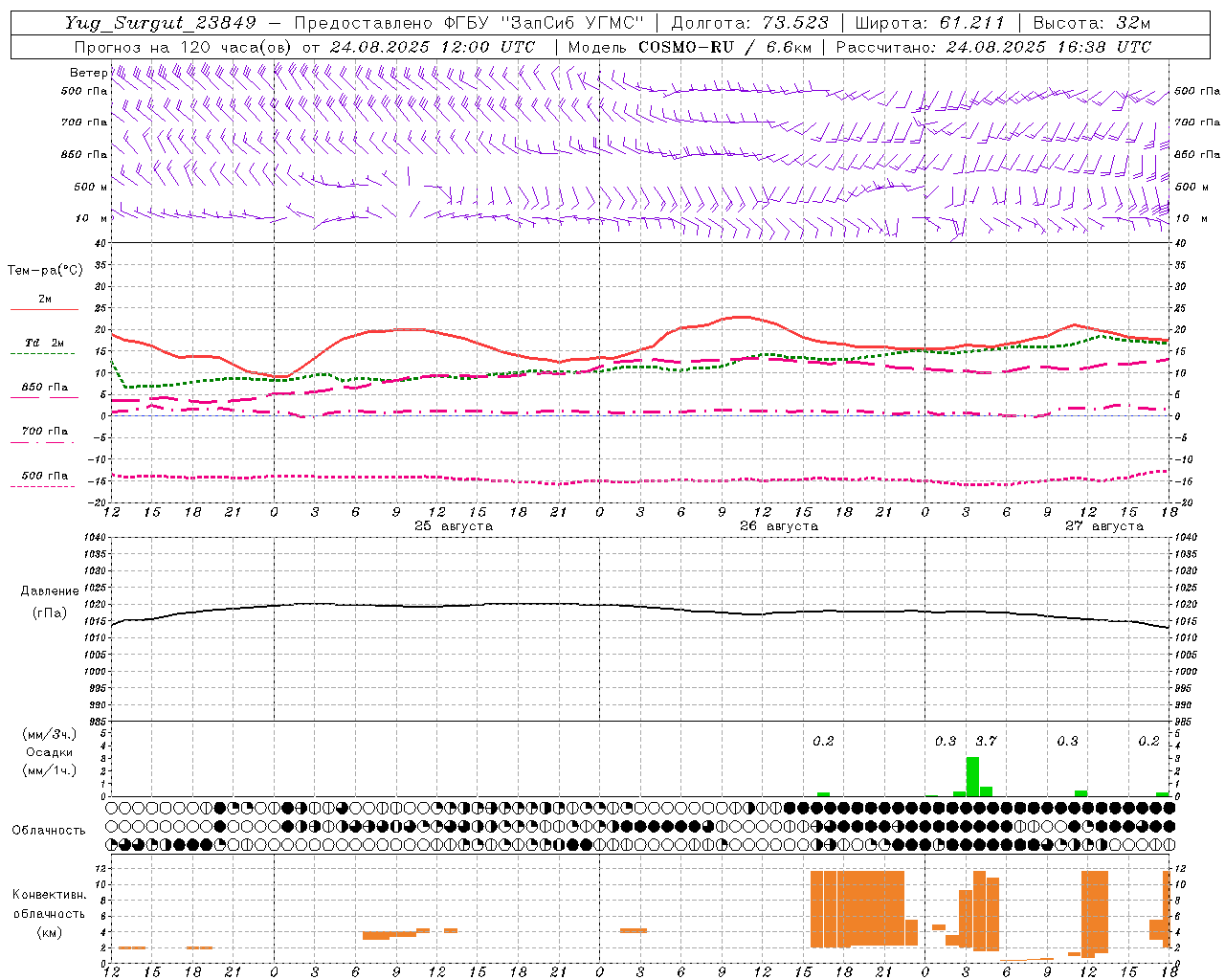This screenshot has width=1225, height=980.
Task: Click the (гПа) unit under Давление
Action: (50, 613)
